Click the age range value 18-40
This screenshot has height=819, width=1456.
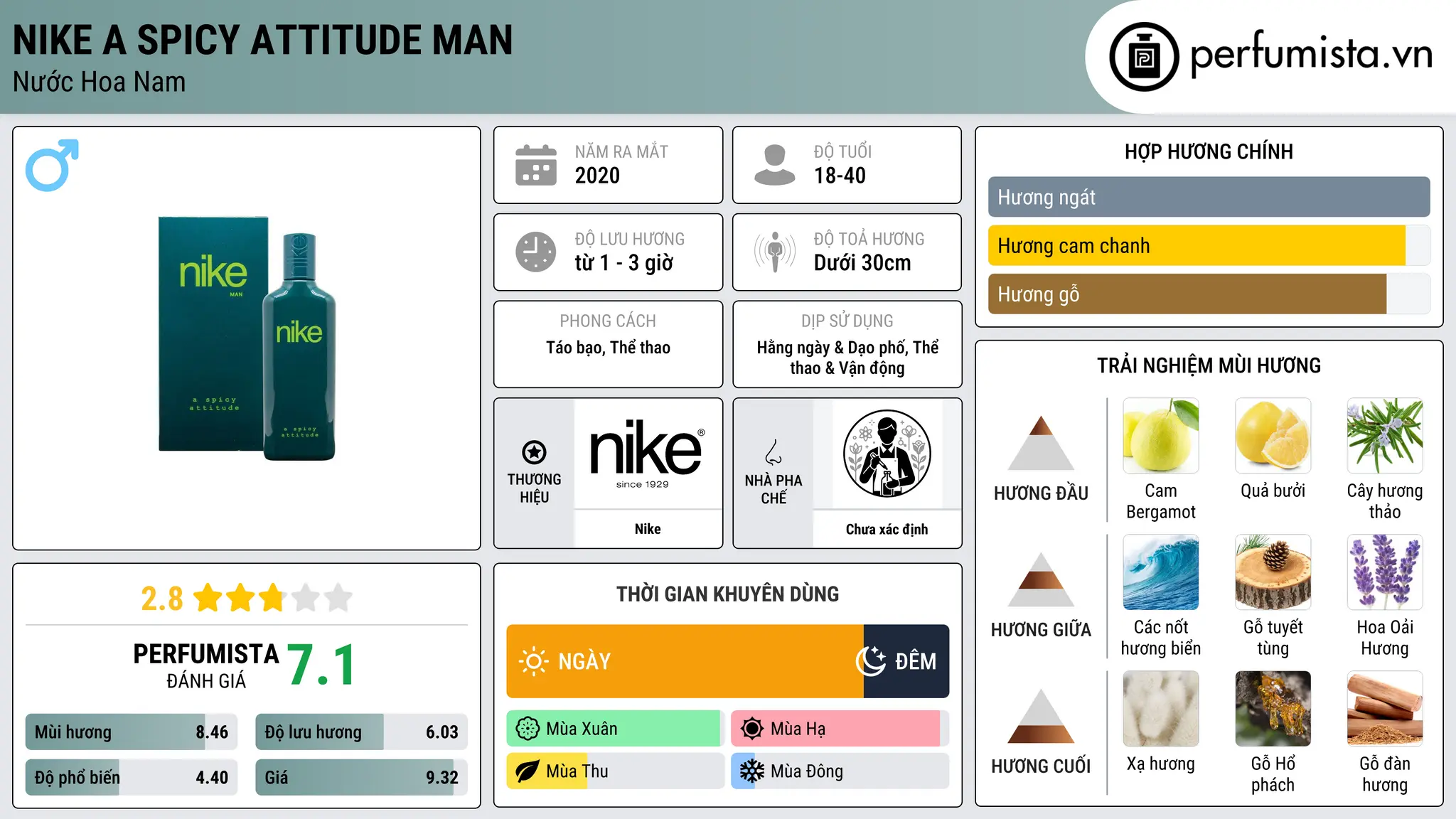[x=840, y=176]
